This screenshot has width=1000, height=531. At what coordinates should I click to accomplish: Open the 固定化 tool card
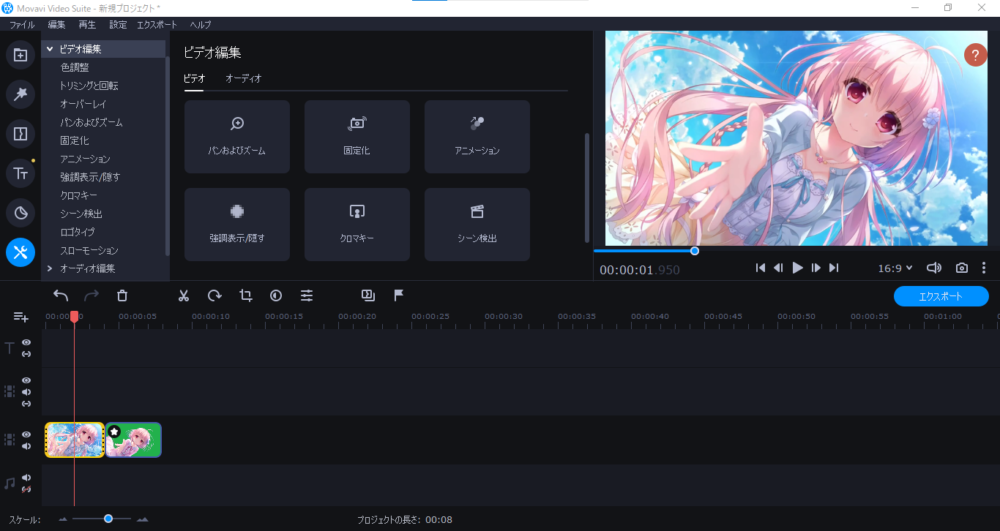(x=357, y=136)
